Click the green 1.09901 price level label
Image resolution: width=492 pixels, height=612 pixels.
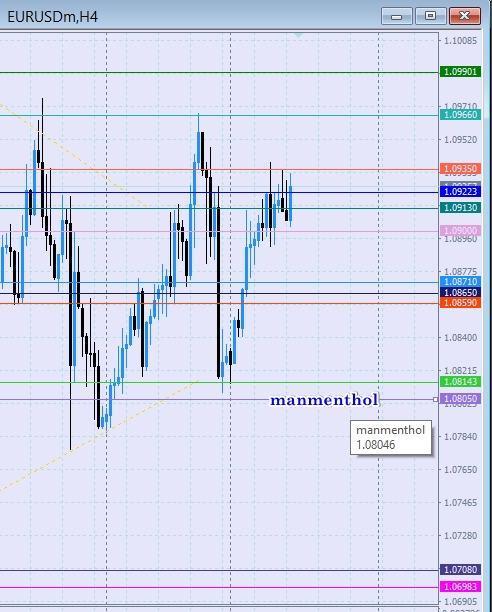click(460, 72)
